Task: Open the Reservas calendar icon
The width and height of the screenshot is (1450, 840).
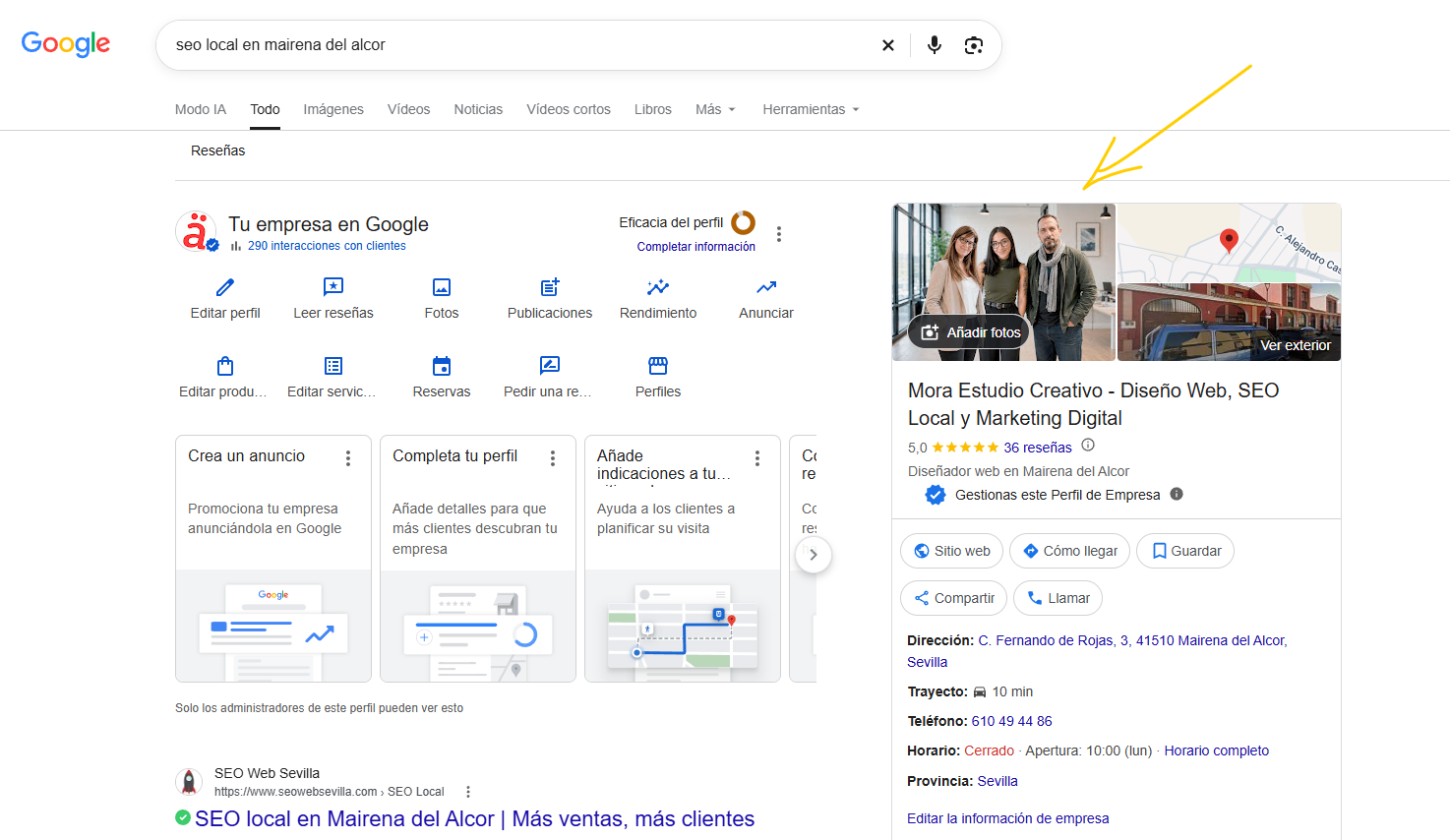Action: [442, 366]
